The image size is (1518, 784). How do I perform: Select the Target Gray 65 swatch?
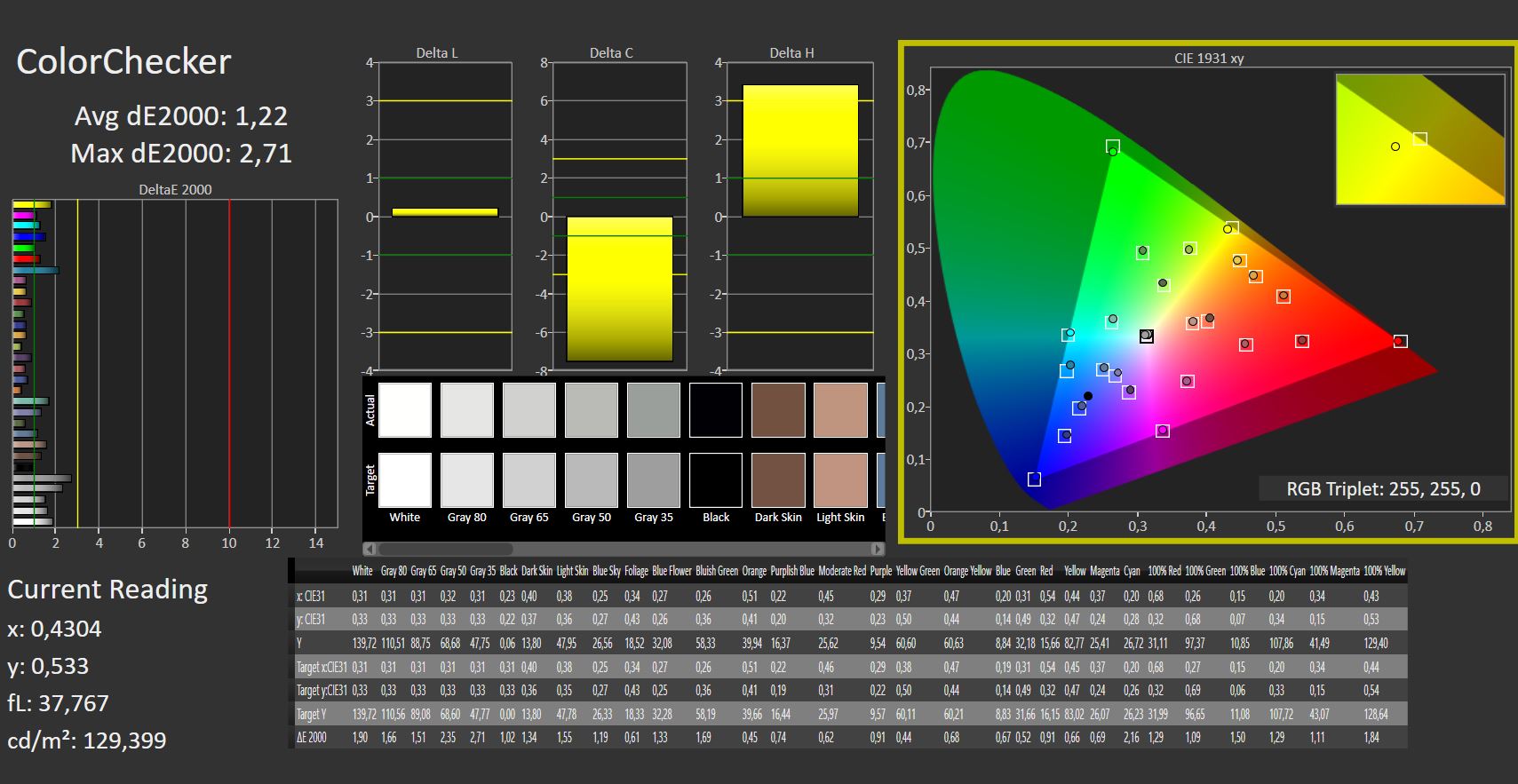click(x=529, y=480)
